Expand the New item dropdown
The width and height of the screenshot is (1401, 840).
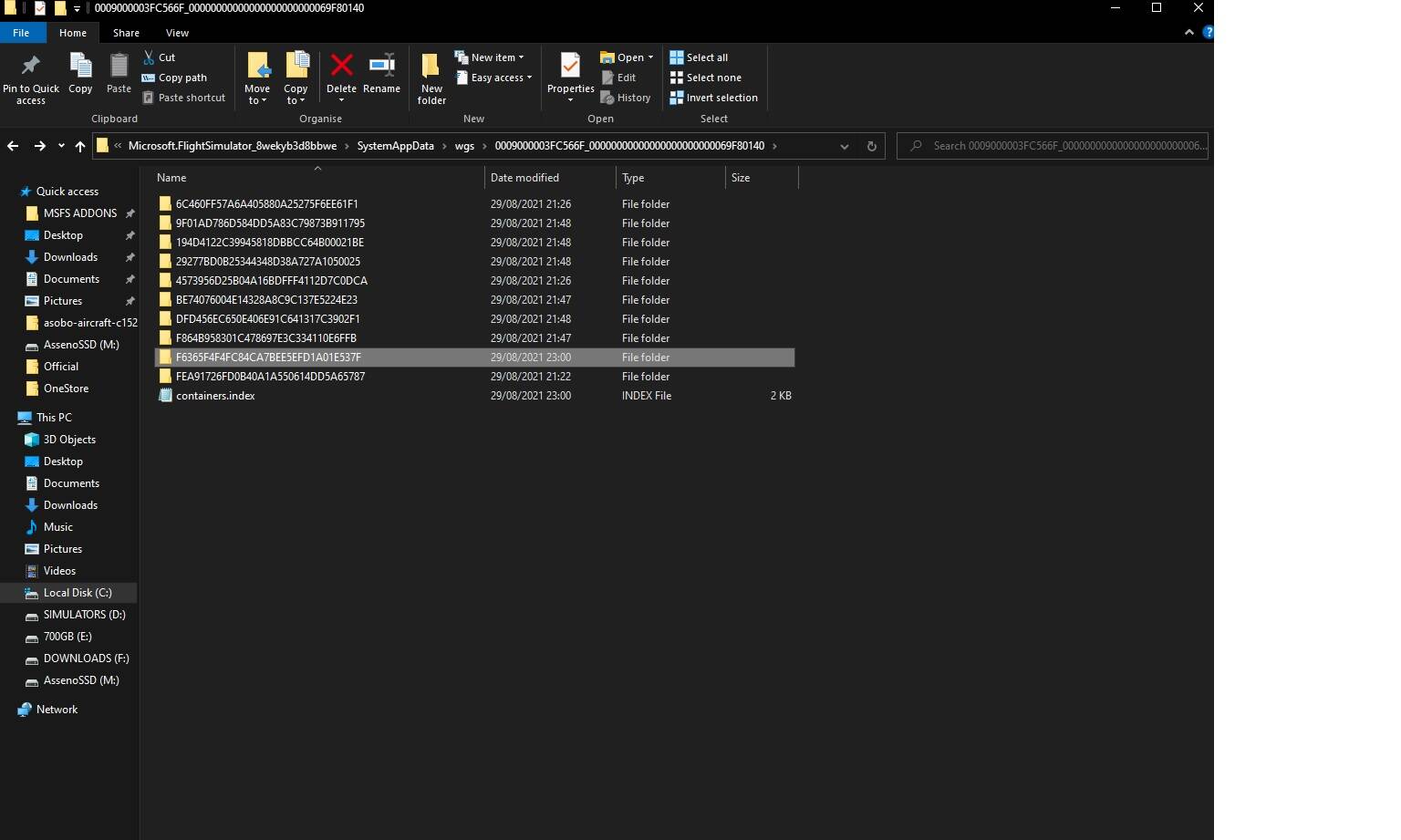490,57
